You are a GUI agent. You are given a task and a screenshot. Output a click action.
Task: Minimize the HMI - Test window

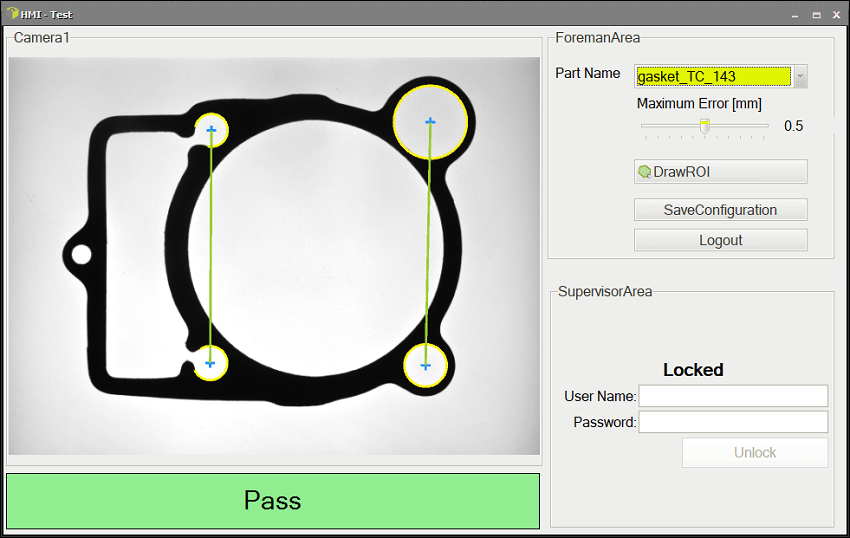[x=795, y=15]
